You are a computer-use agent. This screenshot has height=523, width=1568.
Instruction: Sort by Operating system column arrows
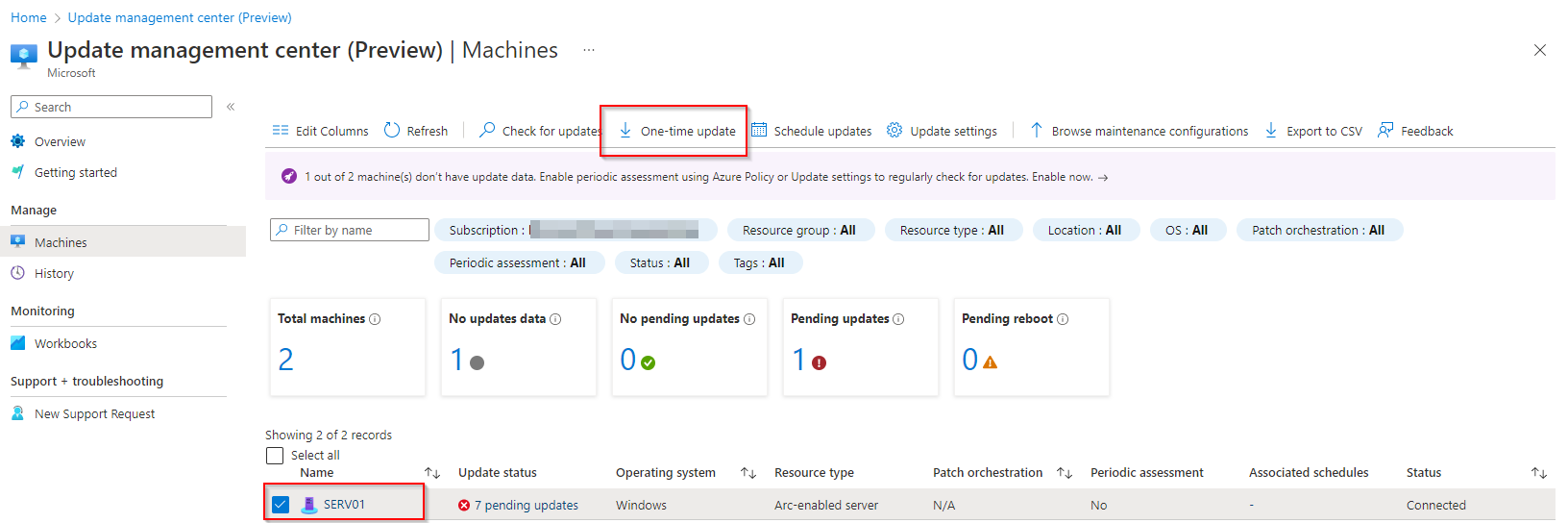point(748,473)
